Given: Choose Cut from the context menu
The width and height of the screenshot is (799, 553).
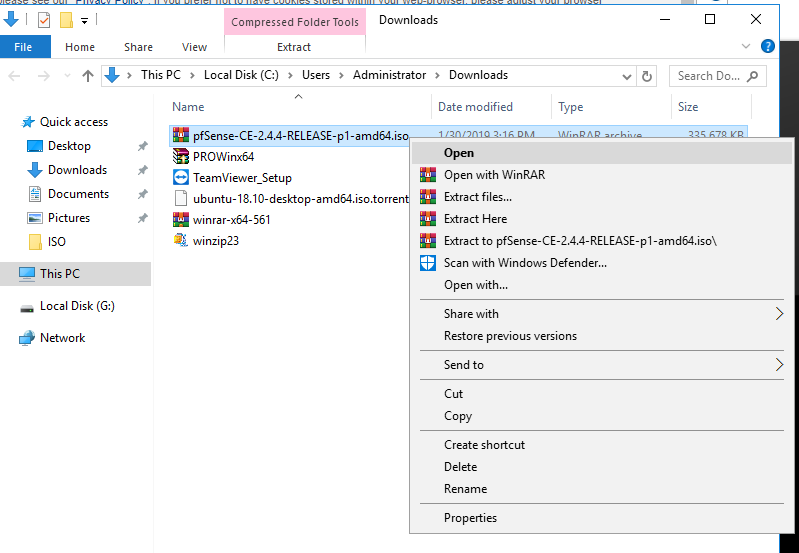Looking at the screenshot, I should pyautogui.click(x=601, y=393).
